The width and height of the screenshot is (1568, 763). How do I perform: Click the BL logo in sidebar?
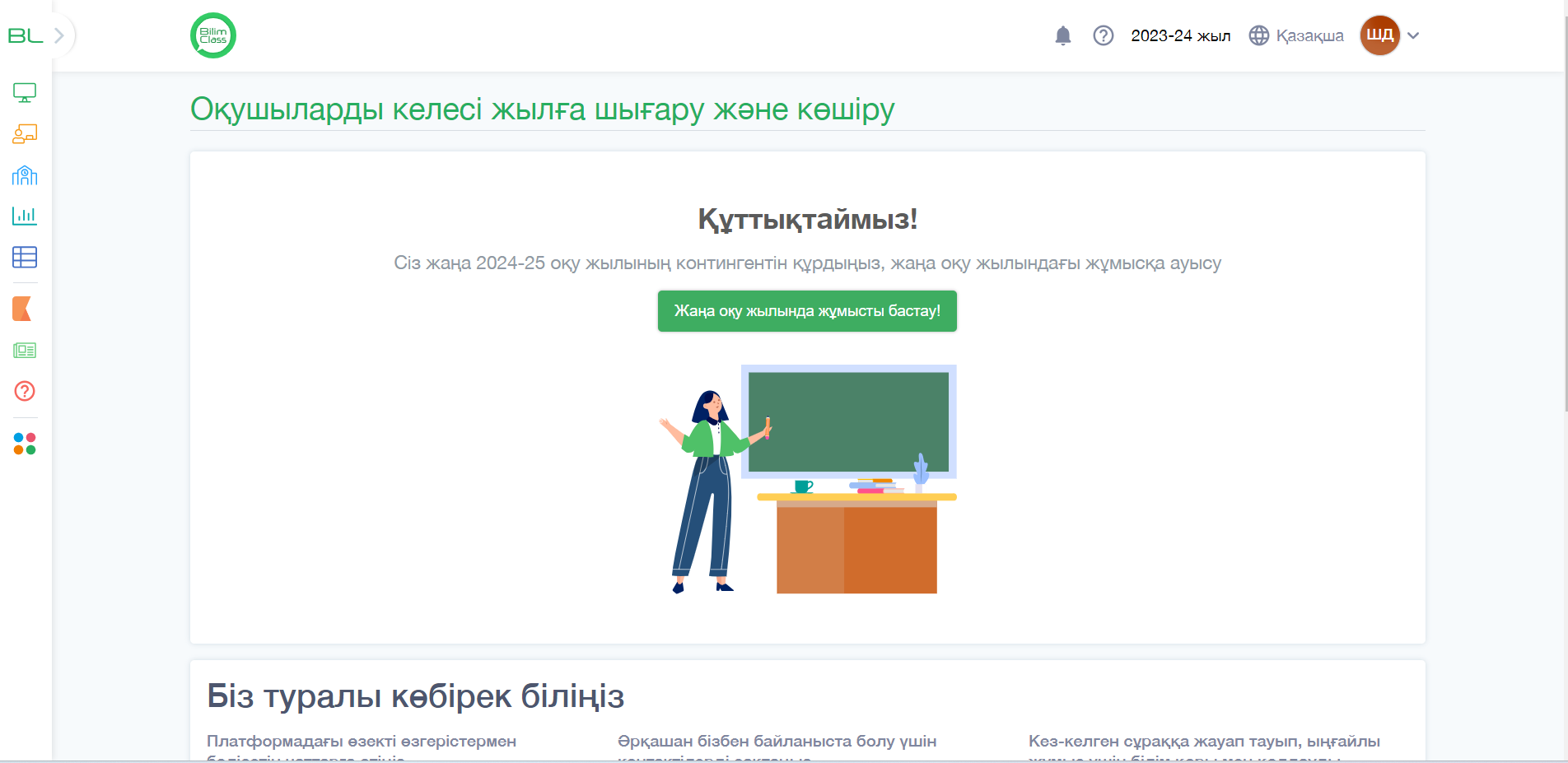coord(25,35)
